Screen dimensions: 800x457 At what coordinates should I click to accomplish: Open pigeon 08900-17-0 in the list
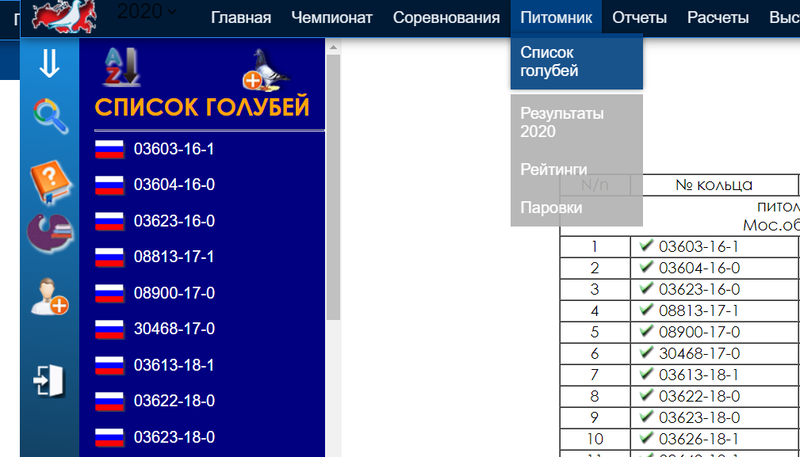click(174, 293)
